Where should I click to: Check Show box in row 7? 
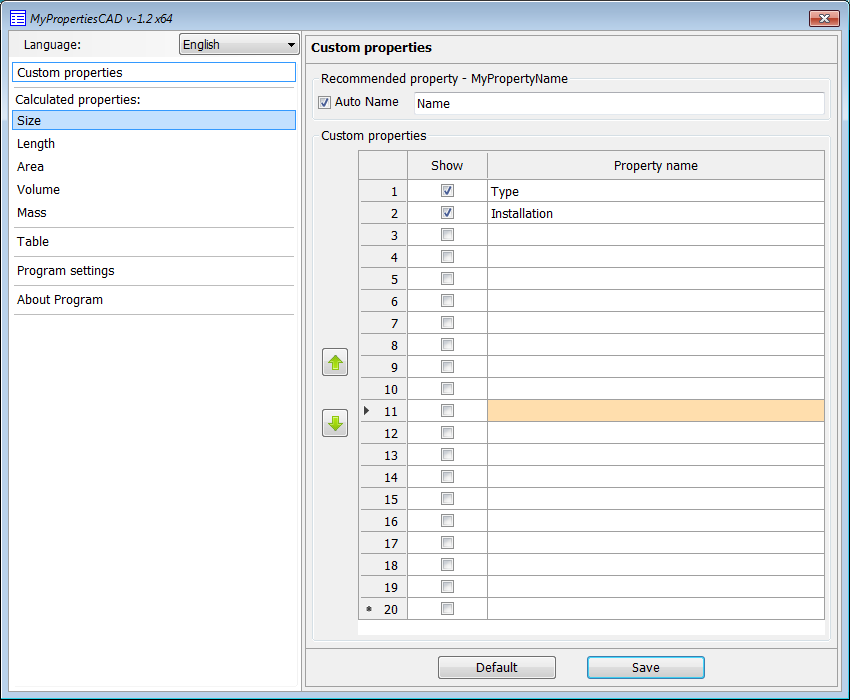tap(447, 323)
